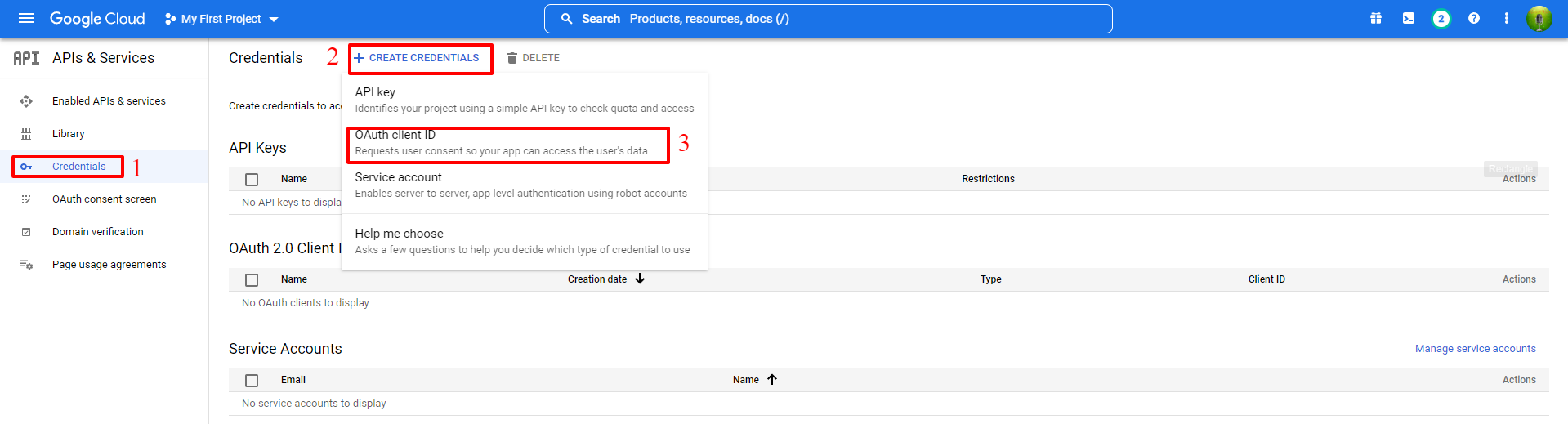Screen dimensions: 1568x424
Task: Tick the API Keys select-all checkbox
Action: (252, 180)
